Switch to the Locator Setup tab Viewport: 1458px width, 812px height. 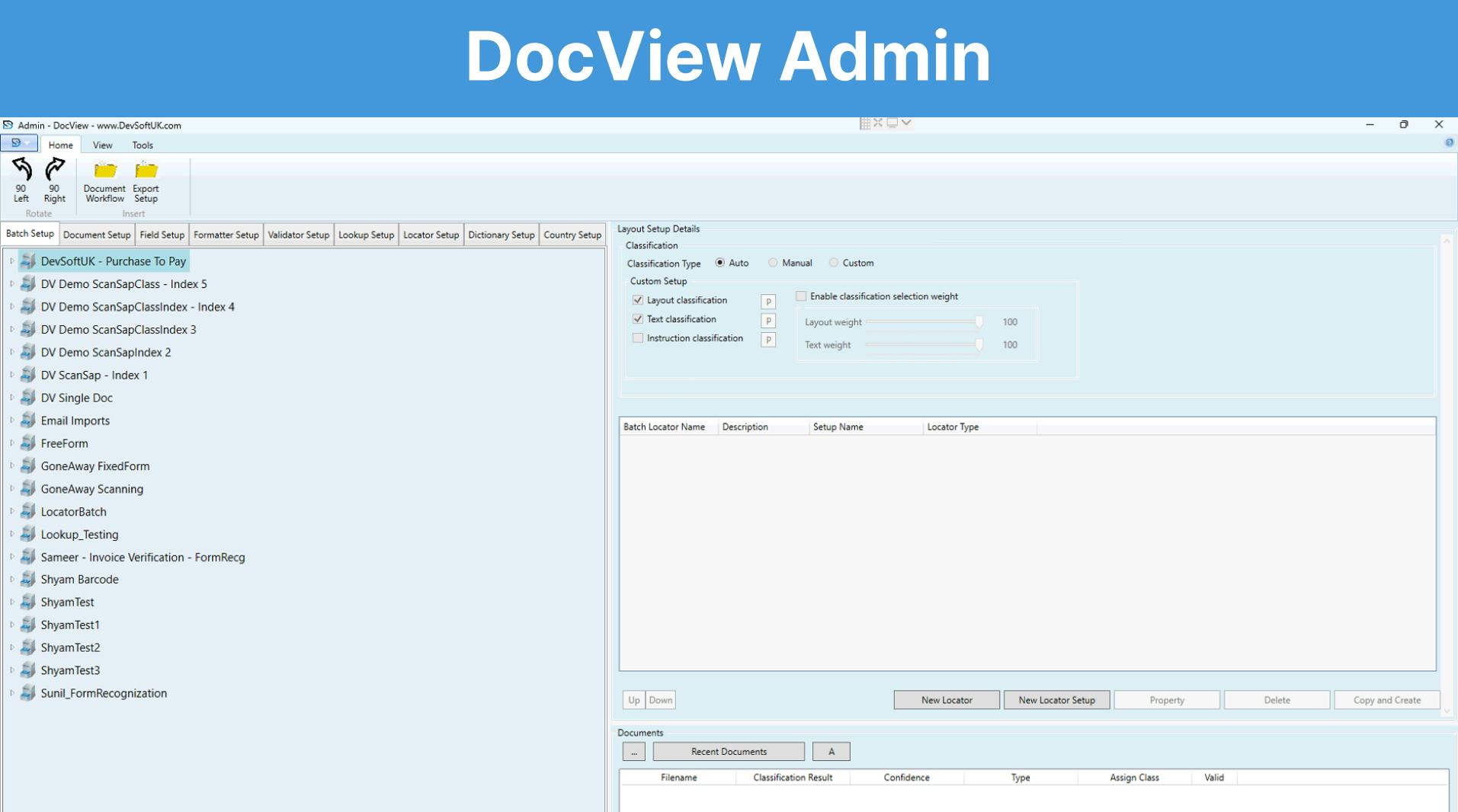pyautogui.click(x=431, y=235)
